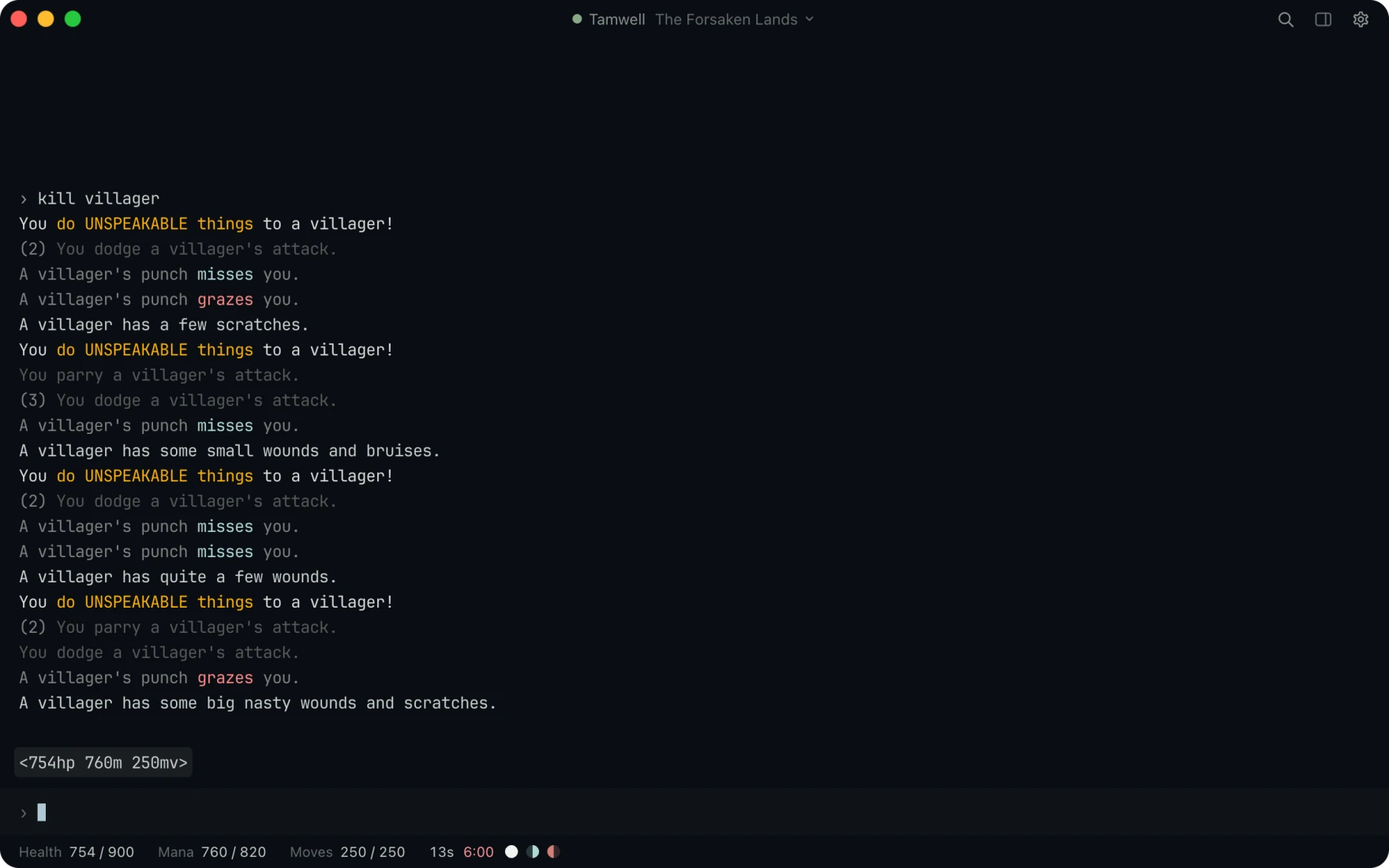Focus the command input field
Image resolution: width=1389 pixels, height=868 pixels.
tap(694, 812)
